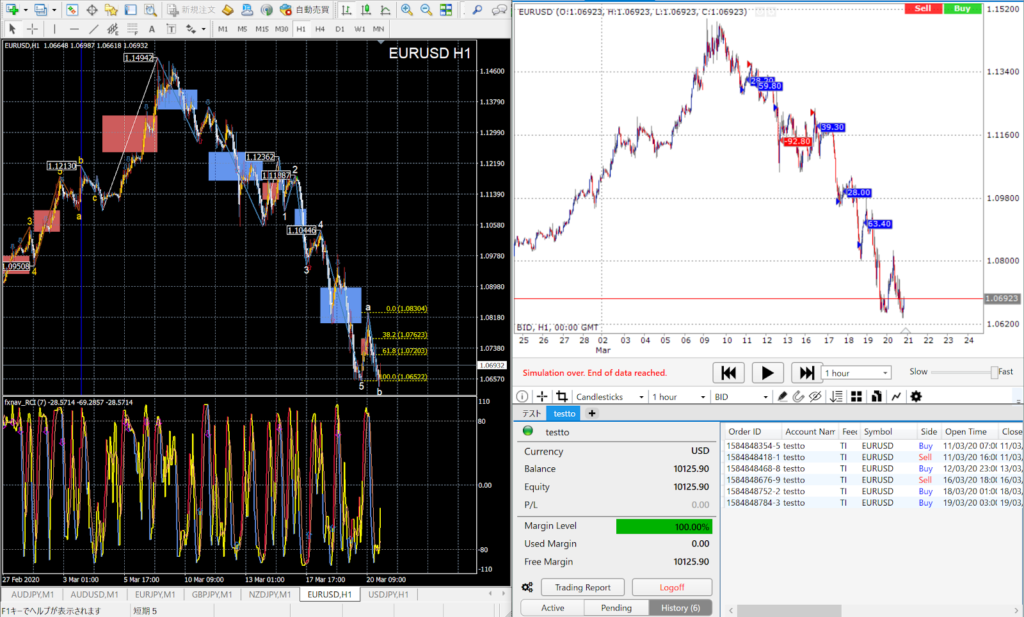The width and height of the screenshot is (1024, 617).
Task: Click the green Buy button
Action: [x=962, y=8]
